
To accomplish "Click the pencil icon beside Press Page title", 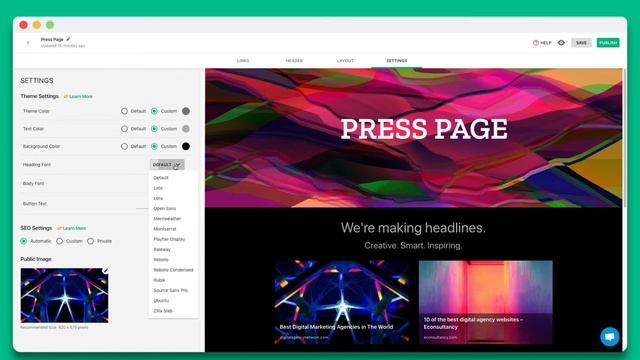I will [68, 39].
